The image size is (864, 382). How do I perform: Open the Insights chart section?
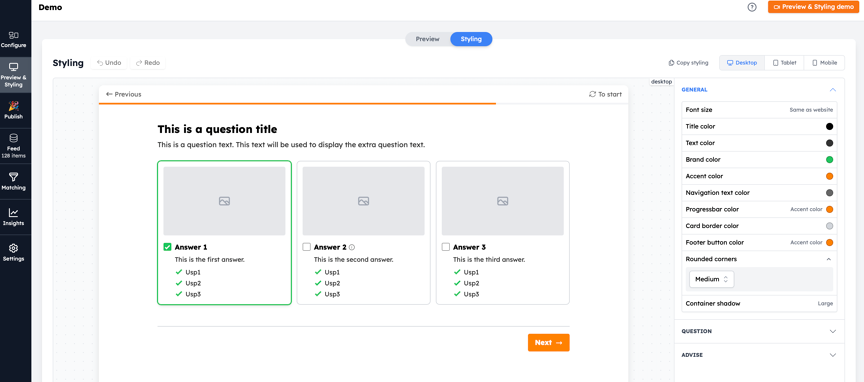click(14, 217)
